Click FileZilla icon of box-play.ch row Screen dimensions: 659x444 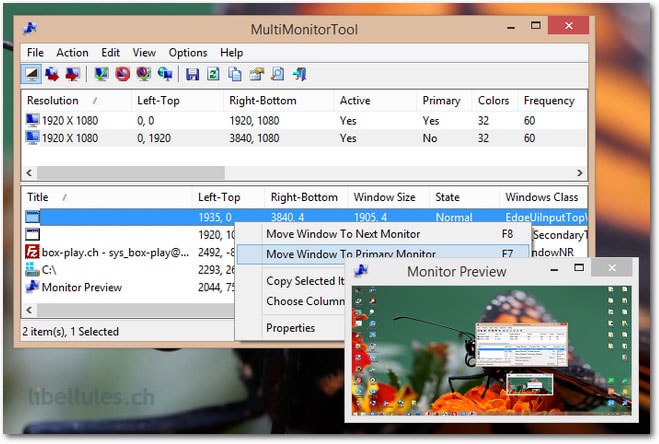pyautogui.click(x=32, y=252)
